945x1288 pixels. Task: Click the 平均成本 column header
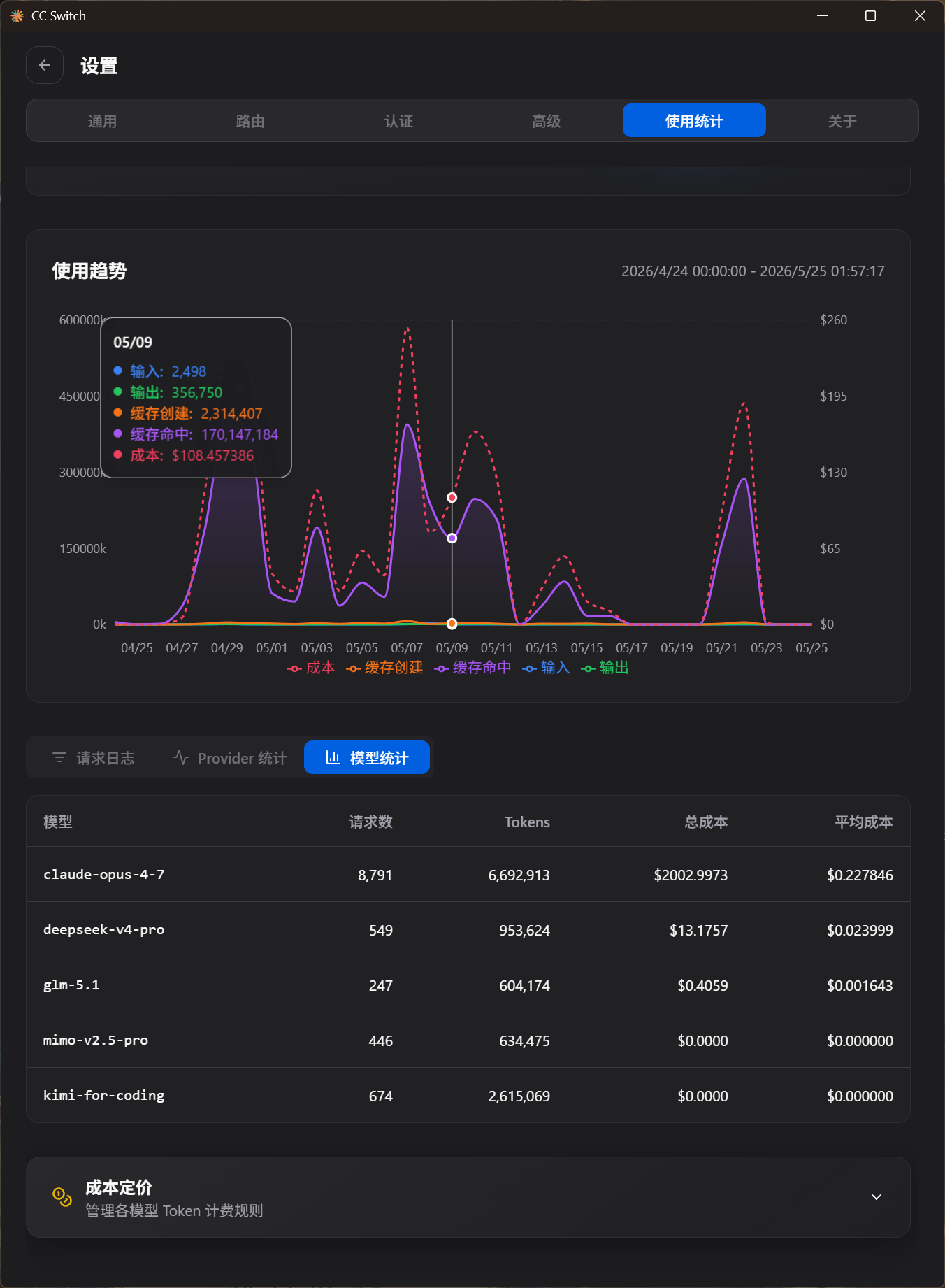864,822
